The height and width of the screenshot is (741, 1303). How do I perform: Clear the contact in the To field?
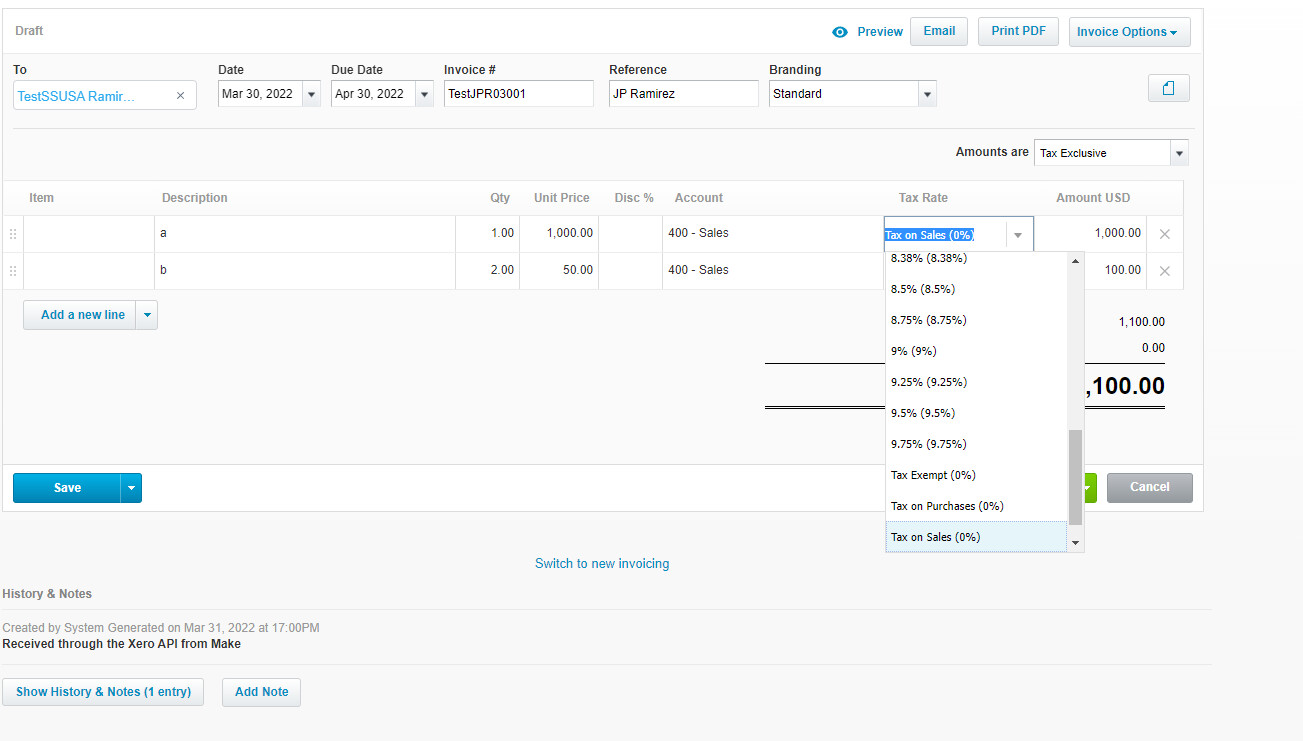(x=180, y=96)
